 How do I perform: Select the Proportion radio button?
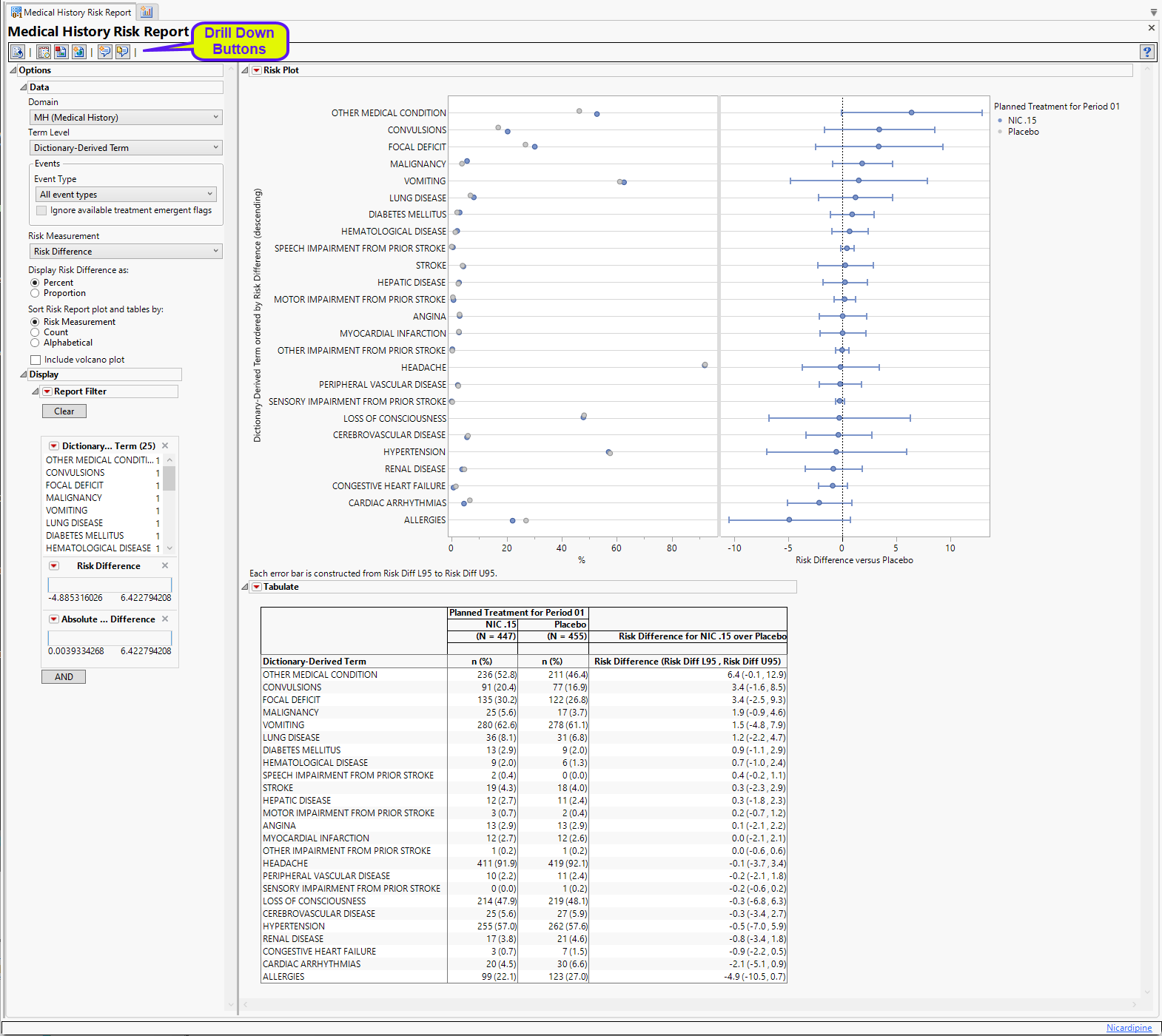click(x=35, y=293)
